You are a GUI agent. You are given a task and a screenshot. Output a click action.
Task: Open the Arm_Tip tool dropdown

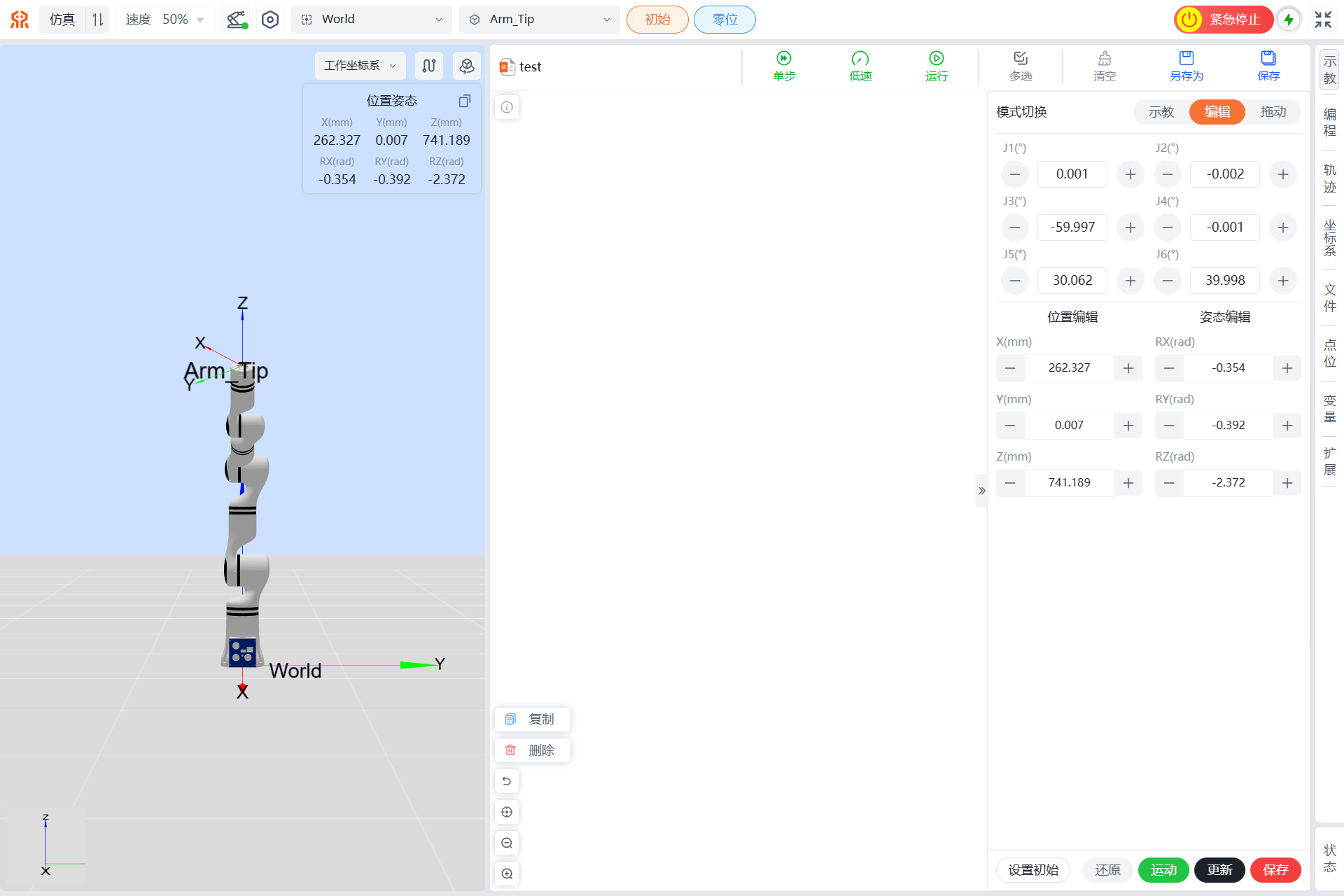[539, 20]
